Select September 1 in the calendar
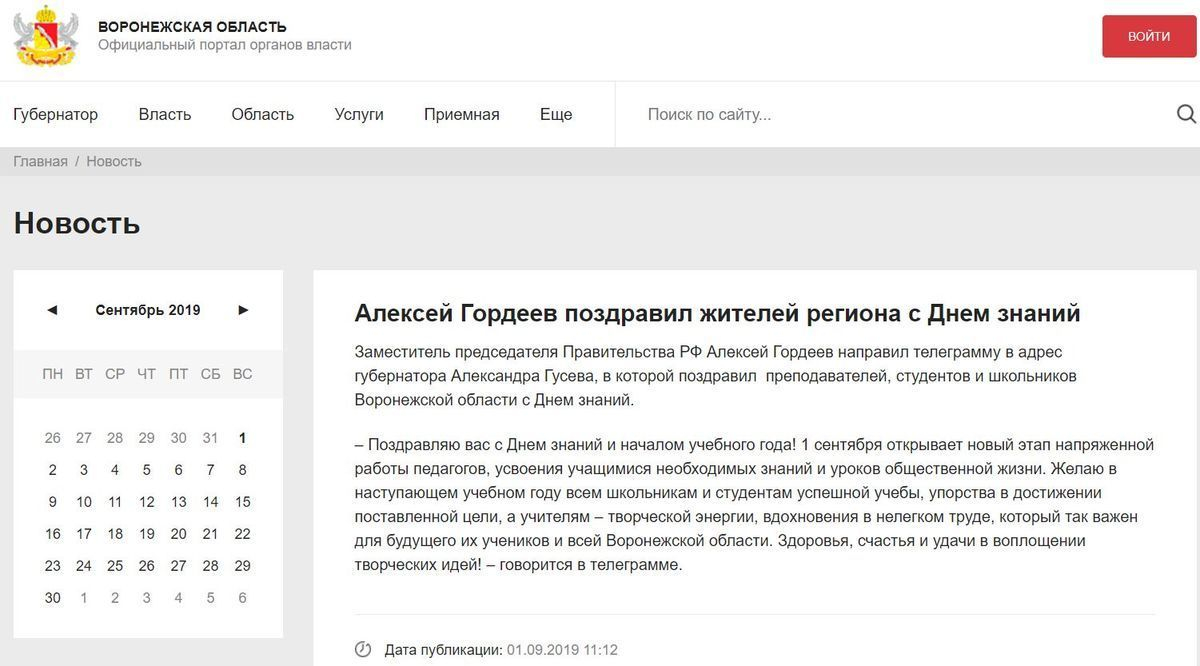The width and height of the screenshot is (1200, 666). tap(242, 438)
